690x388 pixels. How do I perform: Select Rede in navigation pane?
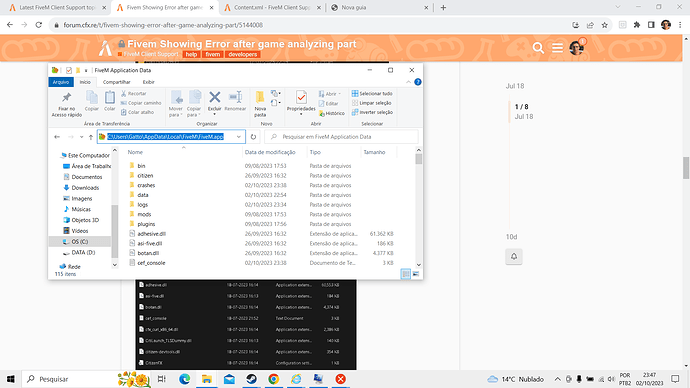(x=70, y=267)
